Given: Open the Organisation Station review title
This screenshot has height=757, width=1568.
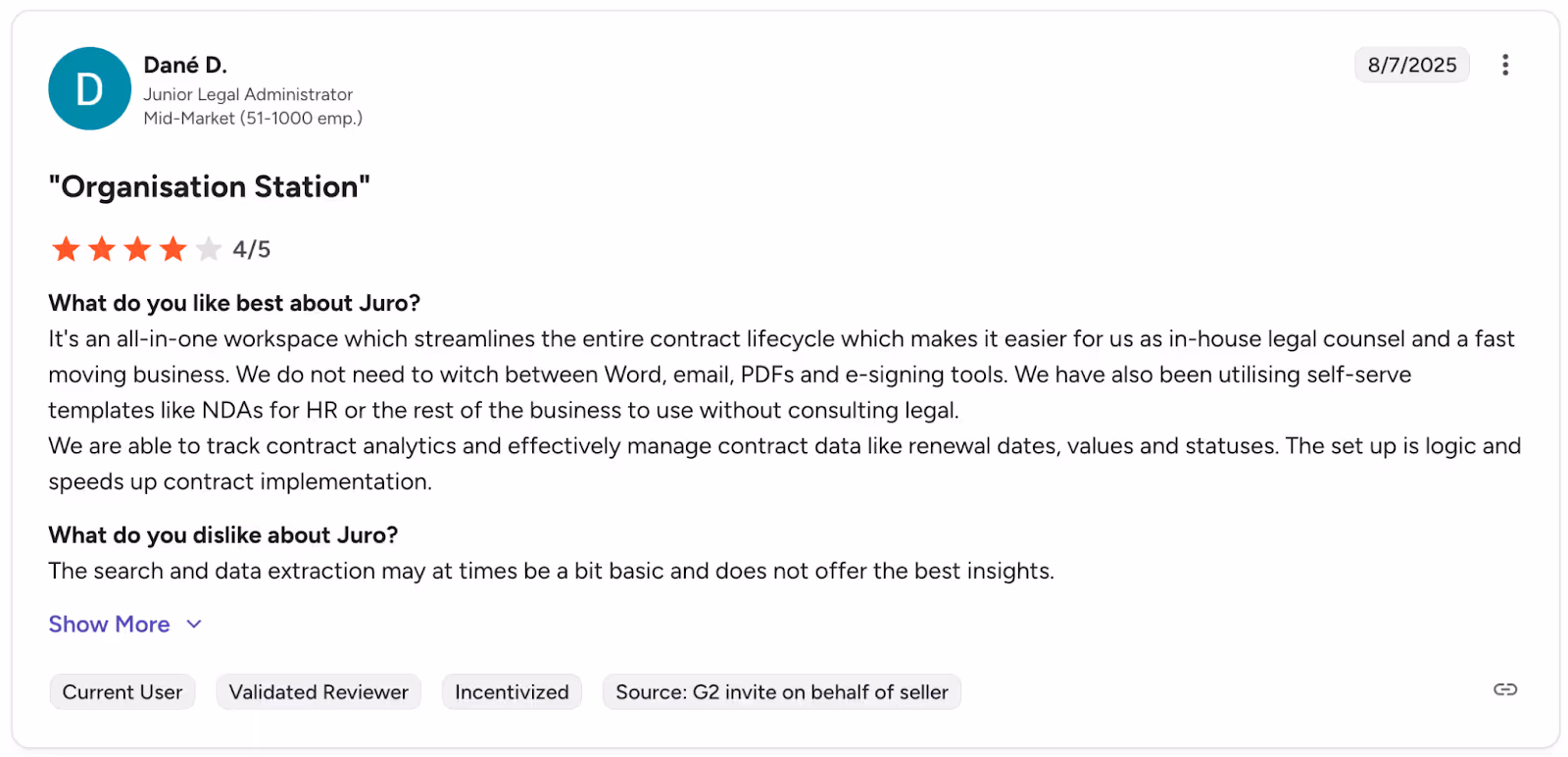Looking at the screenshot, I should (209, 186).
